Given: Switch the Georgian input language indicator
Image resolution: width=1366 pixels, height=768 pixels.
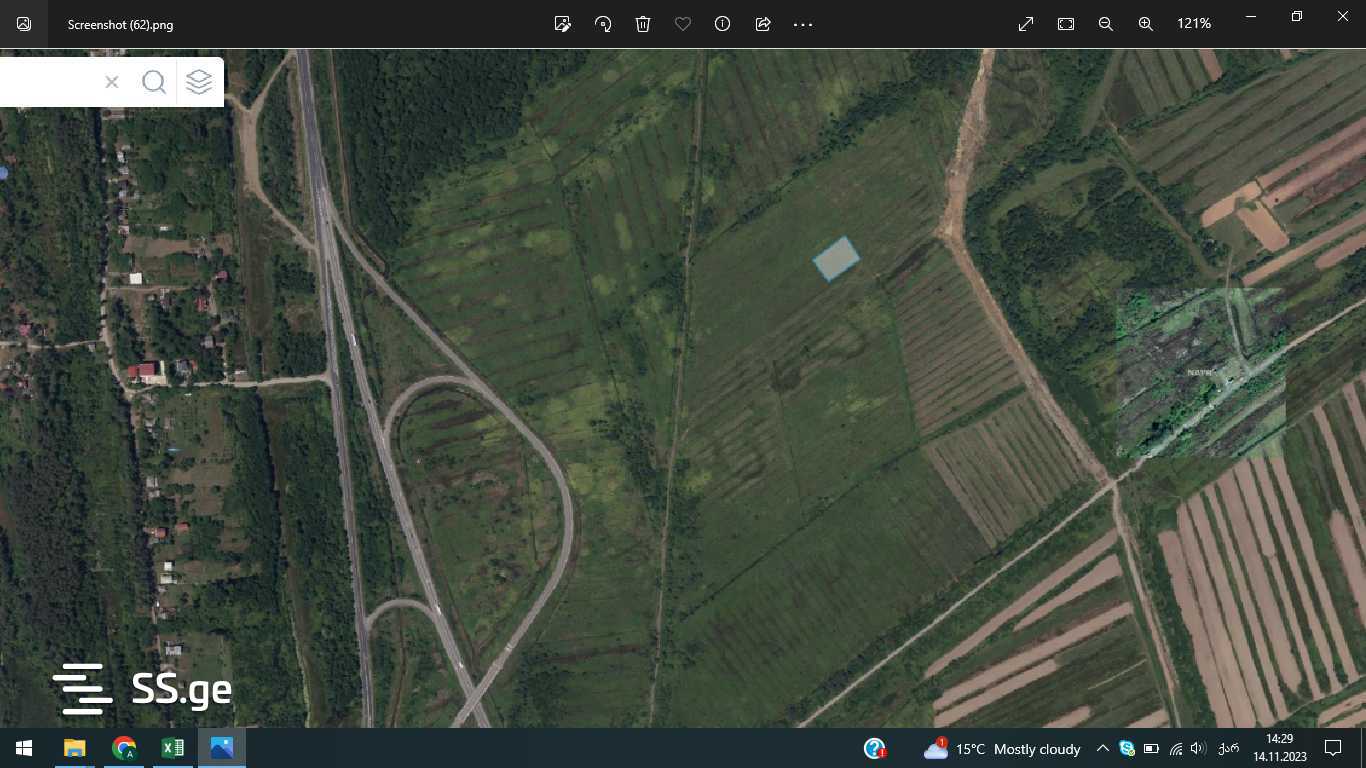Looking at the screenshot, I should 1229,748.
